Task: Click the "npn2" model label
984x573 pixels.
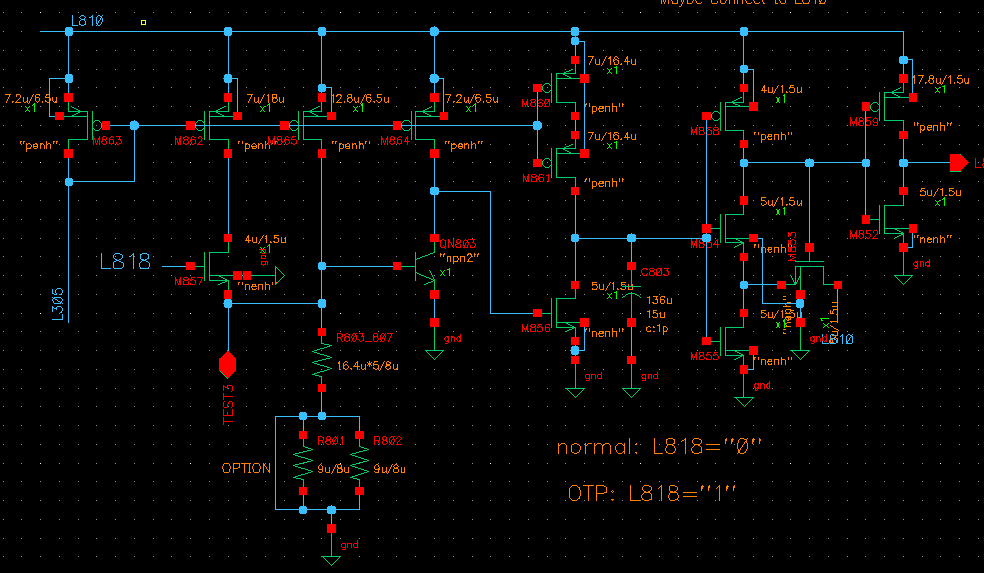Action: 459,257
